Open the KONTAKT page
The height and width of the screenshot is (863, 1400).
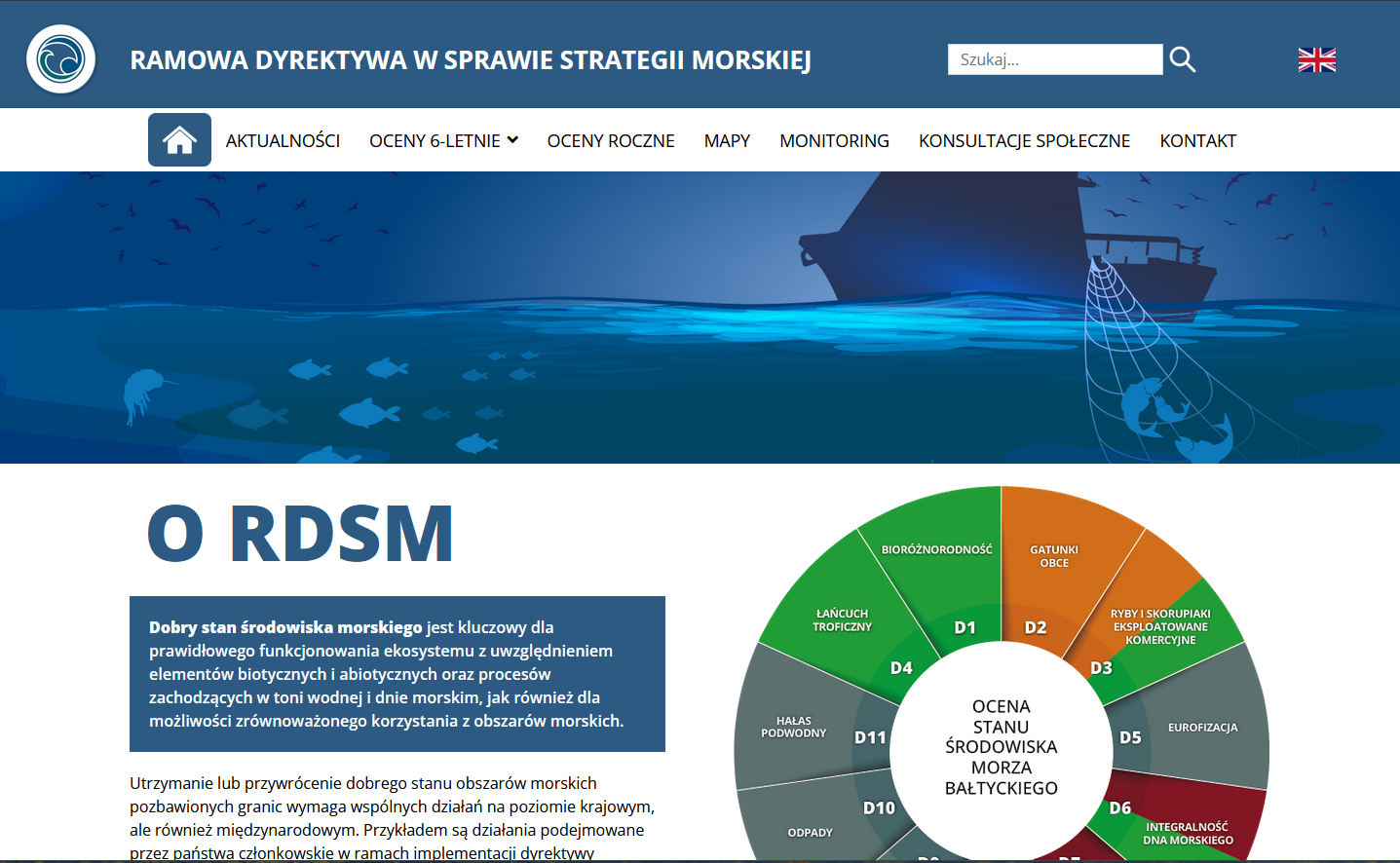click(x=1197, y=139)
